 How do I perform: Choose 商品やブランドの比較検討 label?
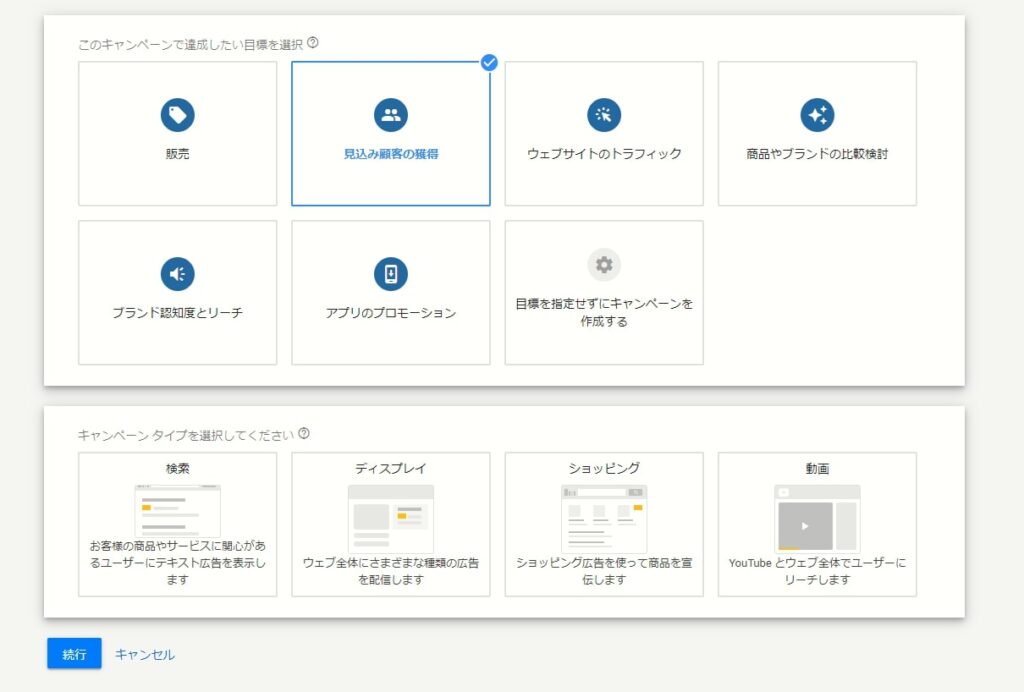click(817, 154)
